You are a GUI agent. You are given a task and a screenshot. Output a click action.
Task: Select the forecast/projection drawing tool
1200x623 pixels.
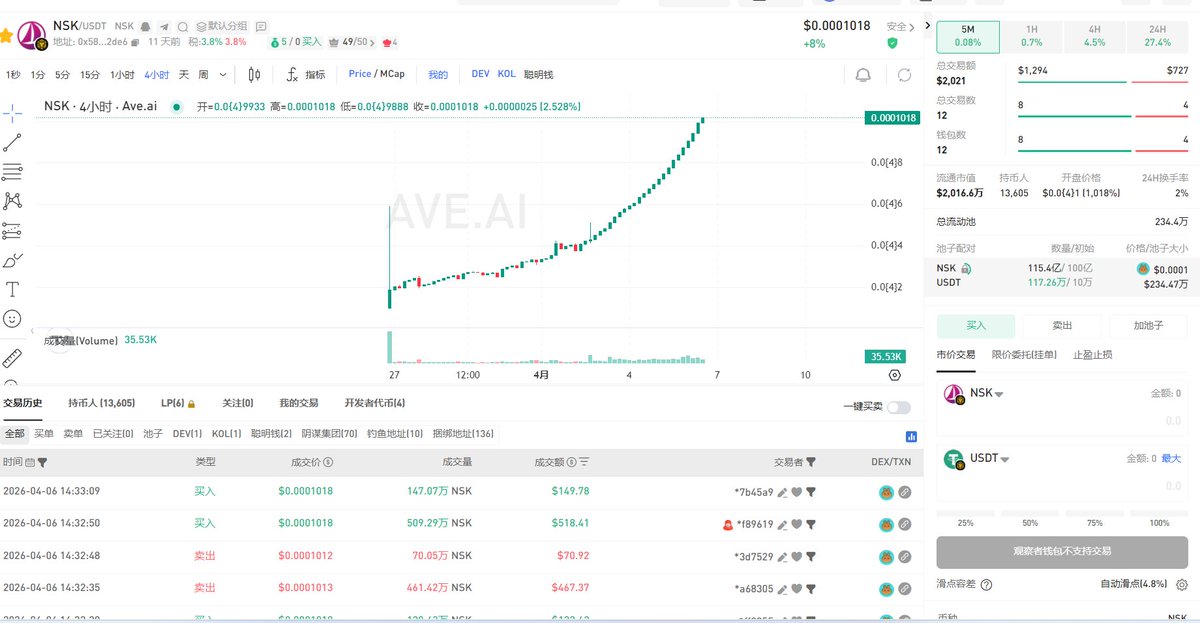click(x=12, y=231)
